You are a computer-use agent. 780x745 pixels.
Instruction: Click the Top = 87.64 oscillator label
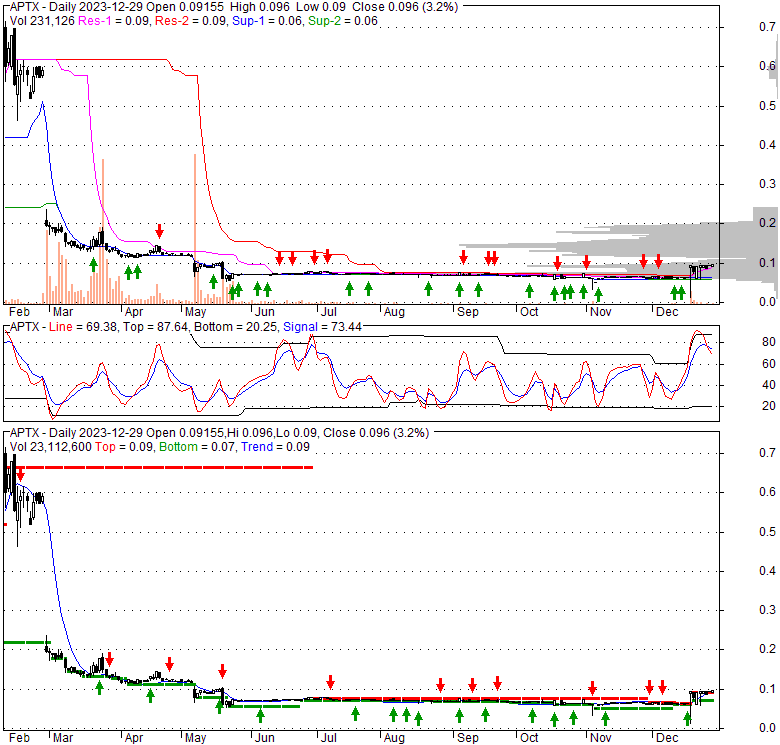(x=155, y=327)
